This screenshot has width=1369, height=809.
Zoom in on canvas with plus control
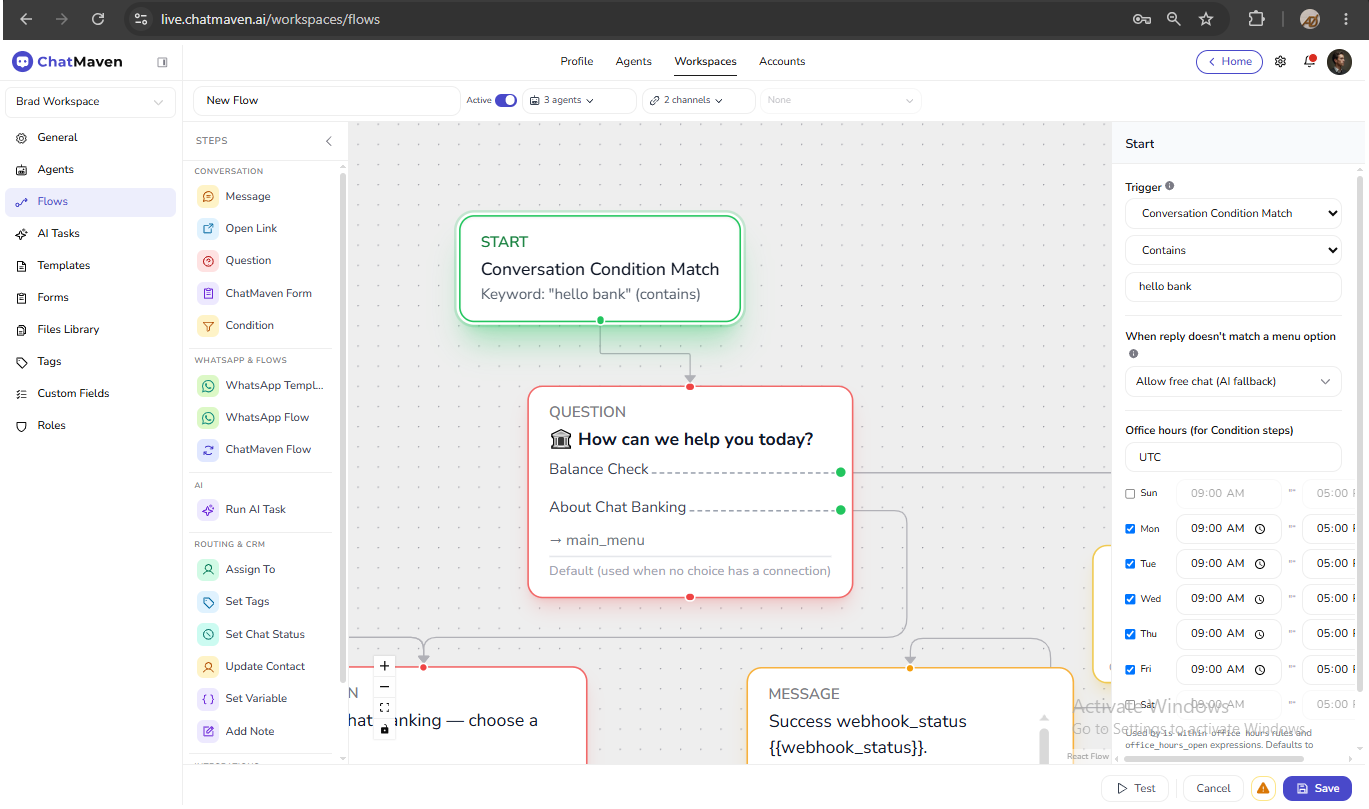tap(385, 665)
